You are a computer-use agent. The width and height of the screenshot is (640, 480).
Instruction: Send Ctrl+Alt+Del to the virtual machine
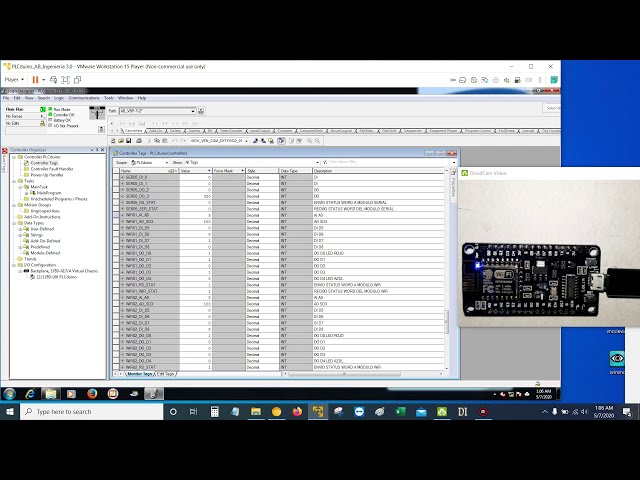tap(53, 80)
